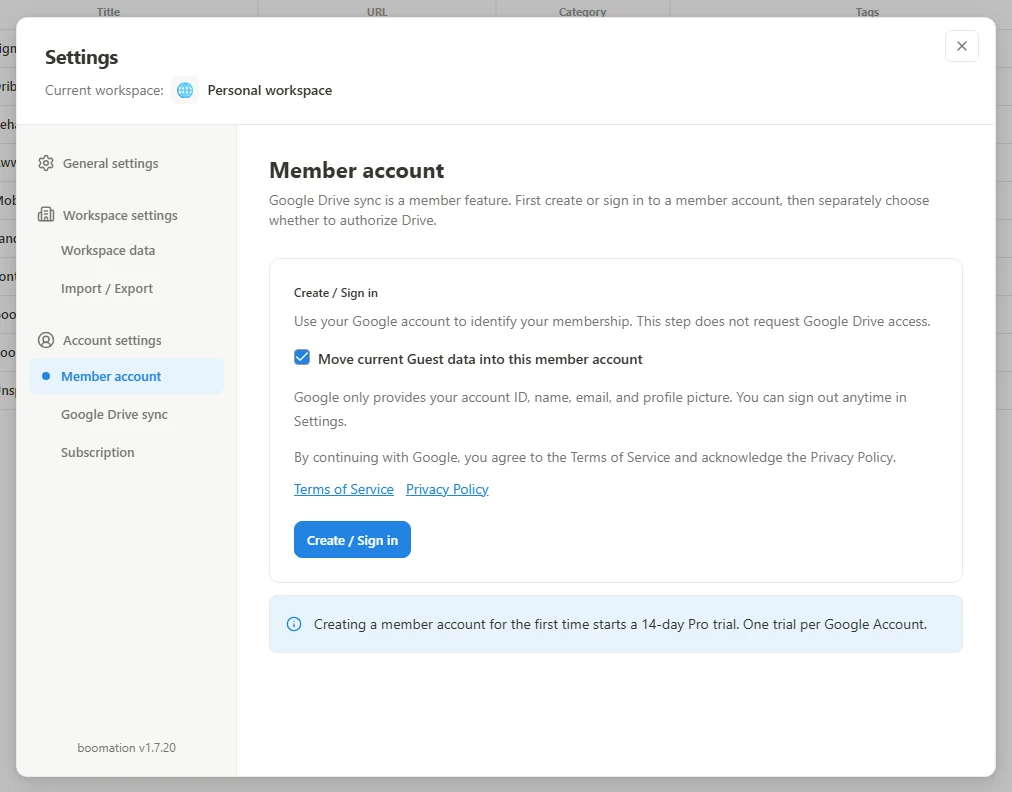Open Google Drive sync settings
Image resolution: width=1012 pixels, height=792 pixels.
(114, 414)
